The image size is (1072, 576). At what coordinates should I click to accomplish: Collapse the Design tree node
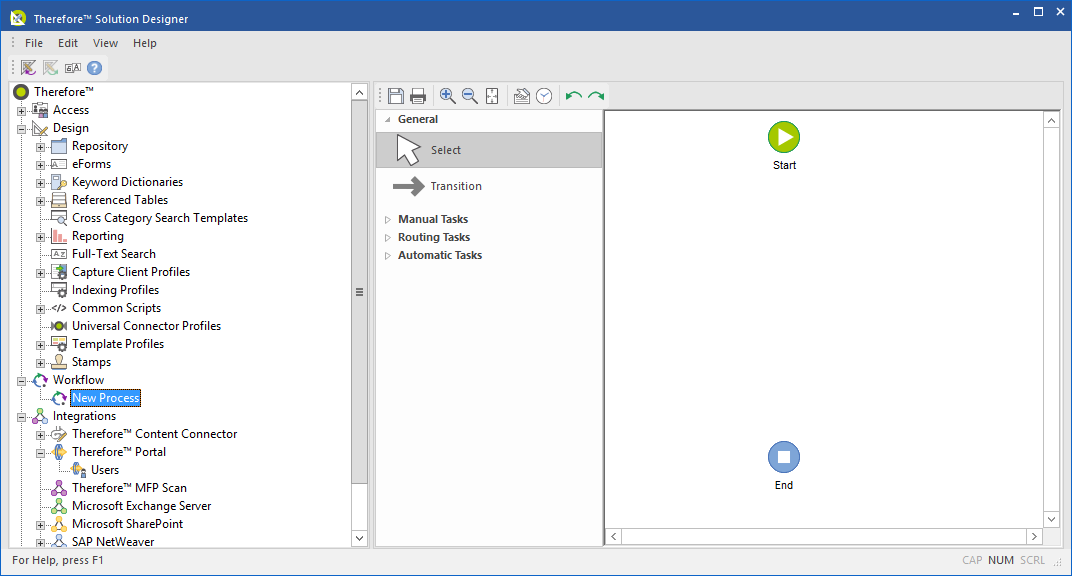coord(21,127)
